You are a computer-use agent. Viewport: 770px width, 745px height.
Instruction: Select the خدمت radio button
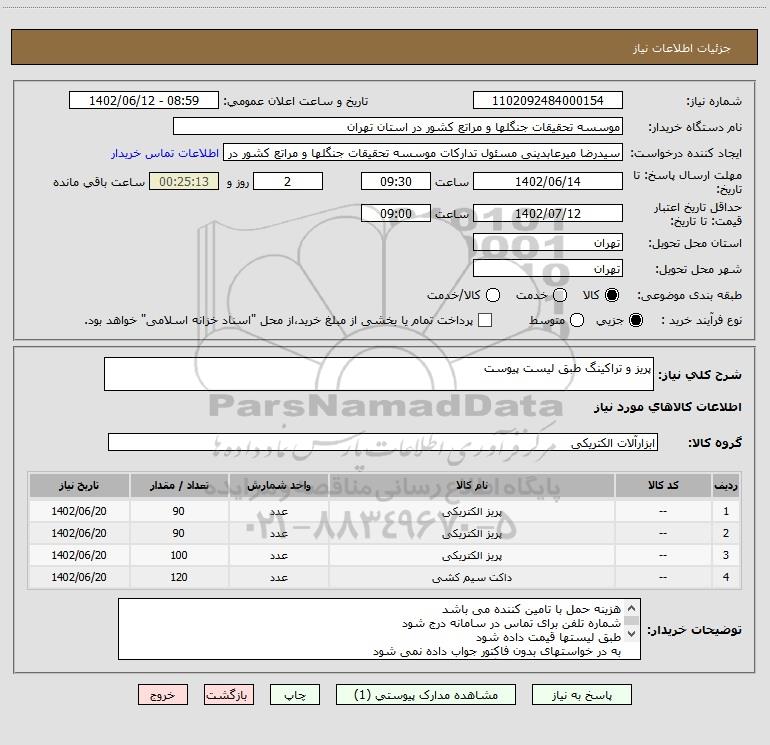[560, 295]
